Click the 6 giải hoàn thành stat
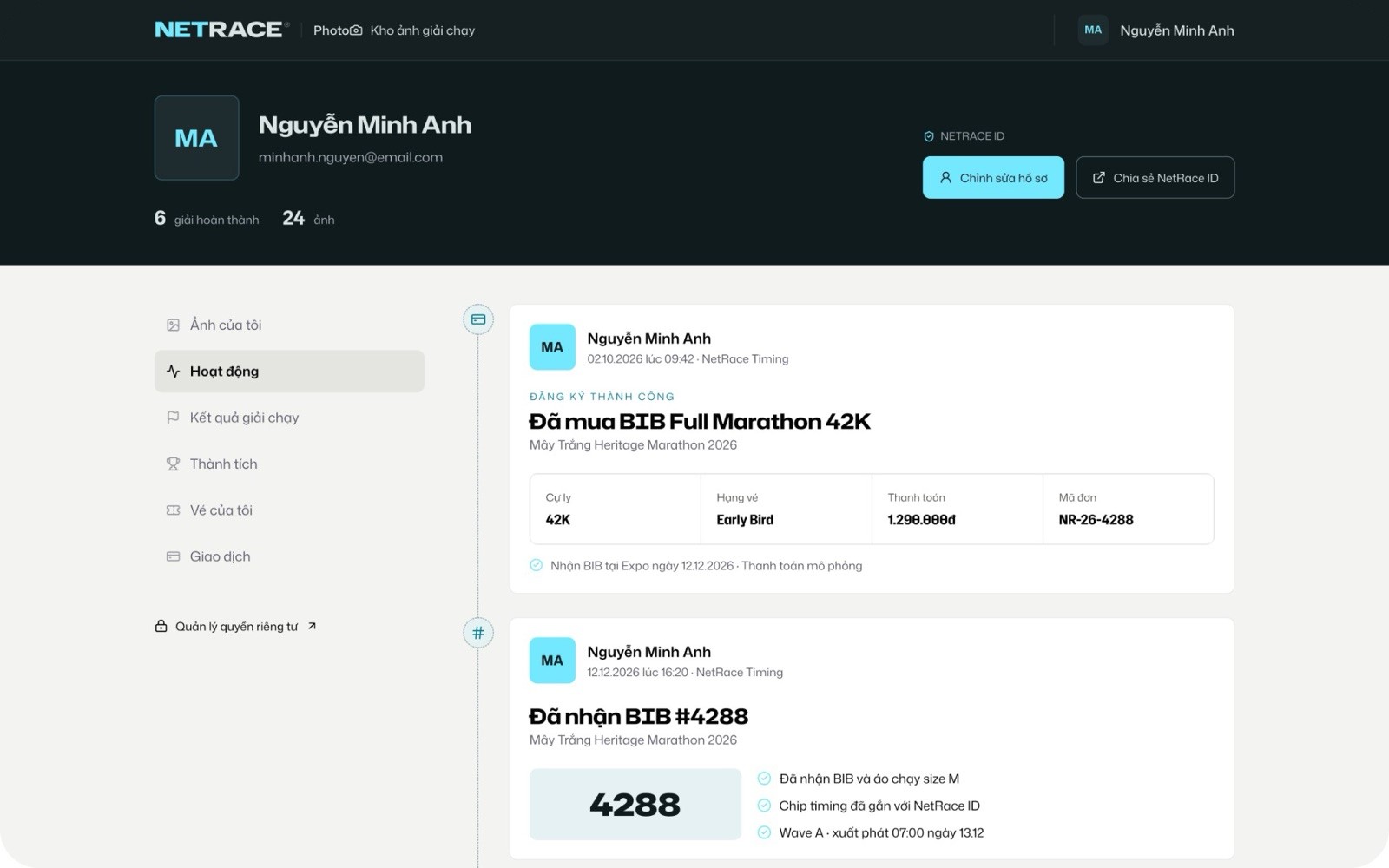 point(207,219)
